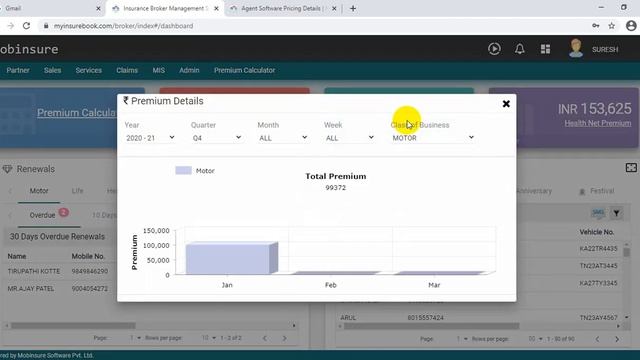Select the Motor renewals tab
640x360 pixels.
[x=39, y=191]
